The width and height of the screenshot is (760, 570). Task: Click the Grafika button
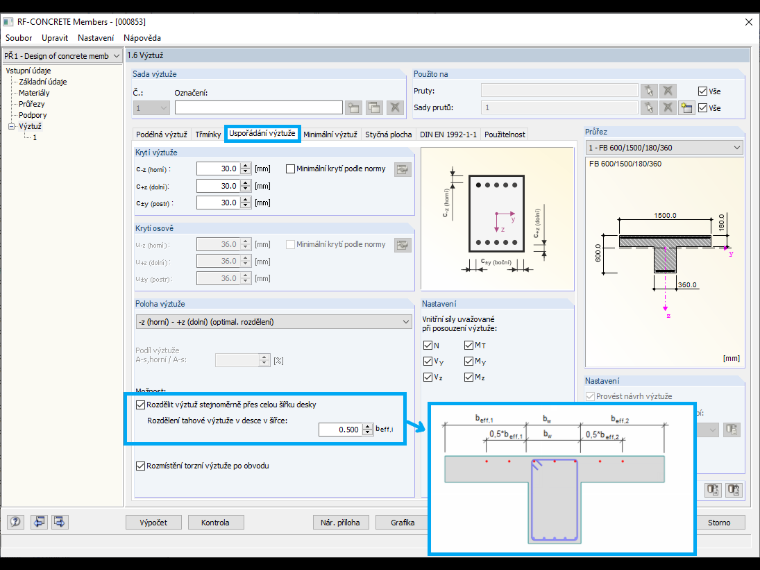pyautogui.click(x=402, y=522)
